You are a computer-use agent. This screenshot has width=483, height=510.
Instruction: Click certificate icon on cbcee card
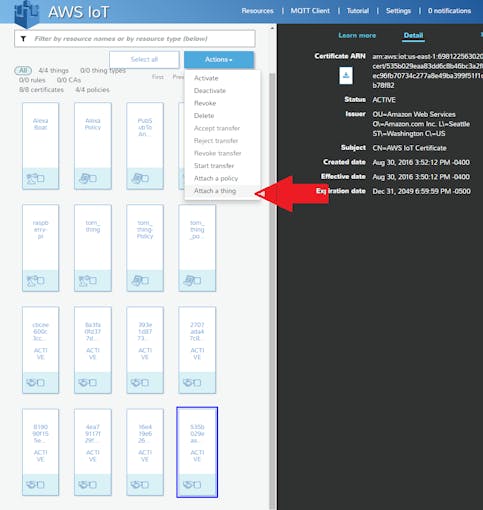[31, 382]
